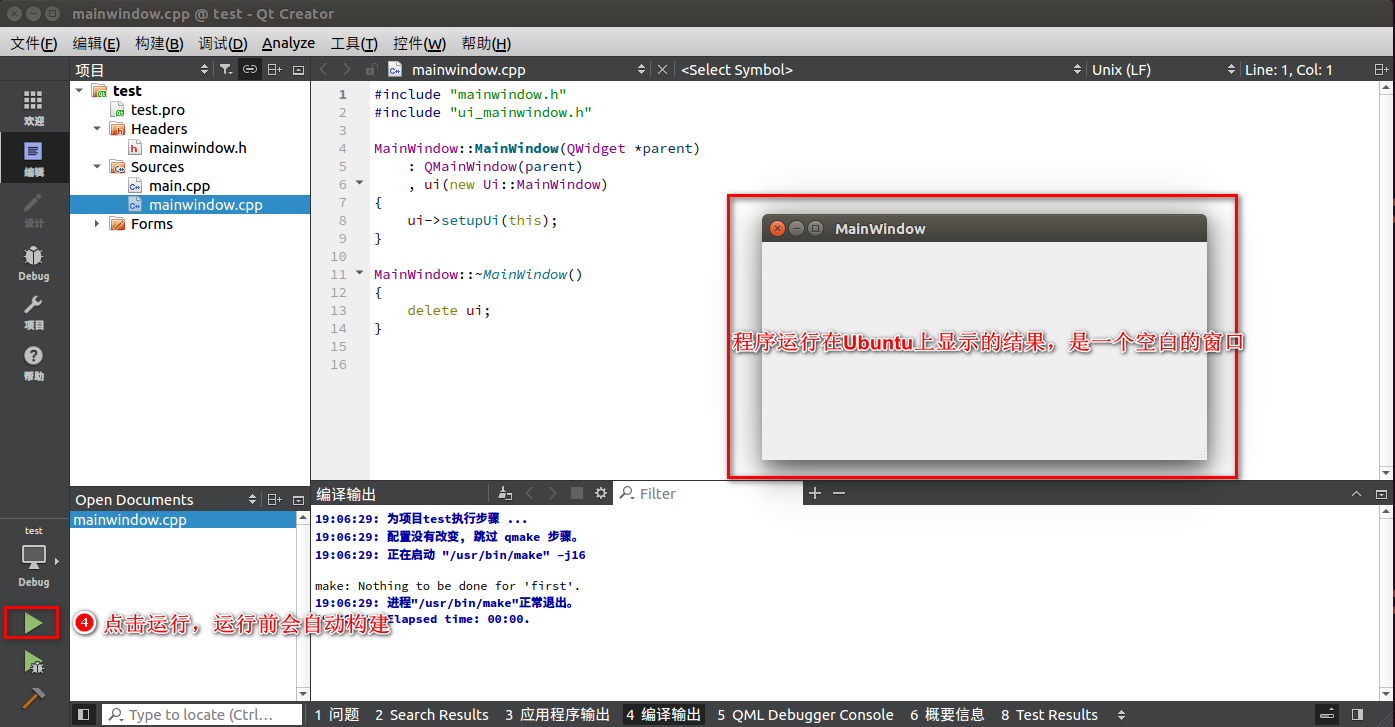This screenshot has width=1395, height=727.
Task: Maximize output pane with chevron toggle
Action: (1356, 492)
